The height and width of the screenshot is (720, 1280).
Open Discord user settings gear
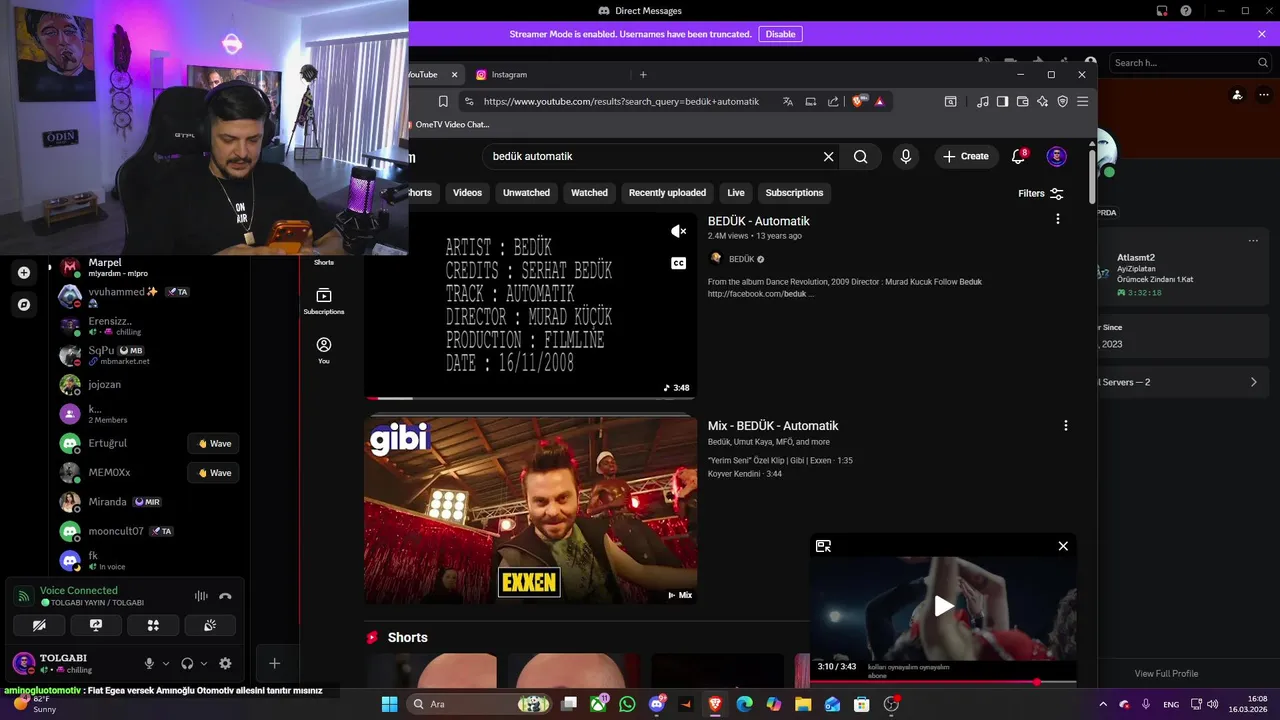225,663
